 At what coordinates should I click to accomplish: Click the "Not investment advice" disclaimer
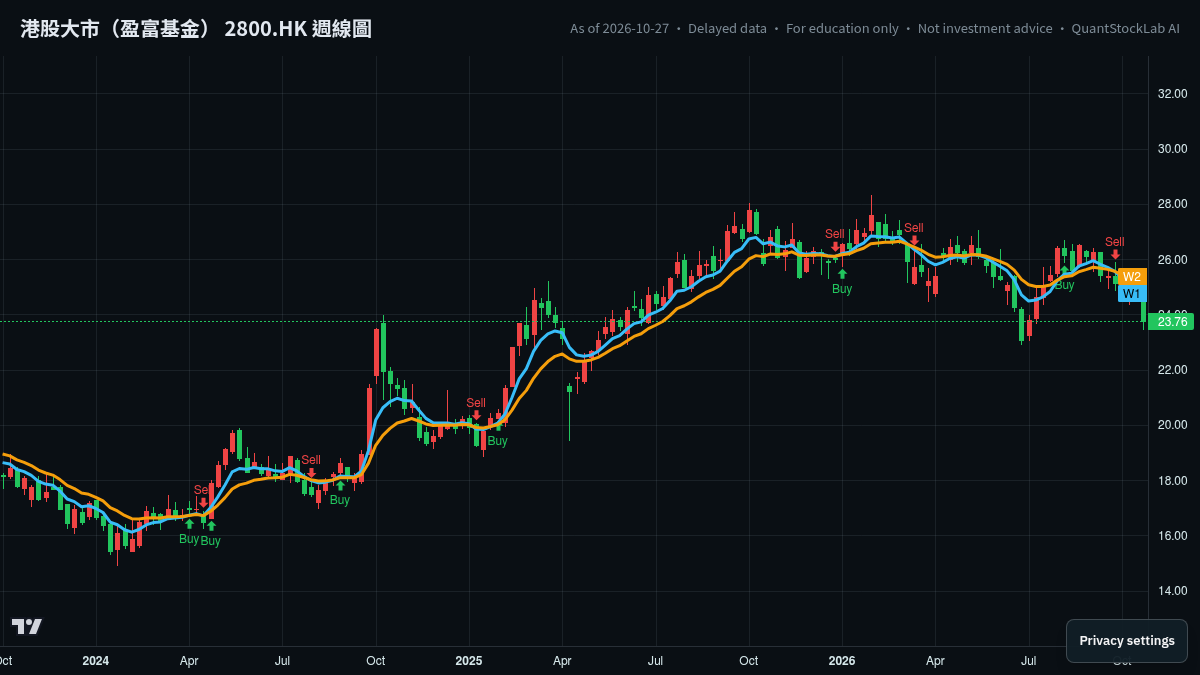[985, 28]
